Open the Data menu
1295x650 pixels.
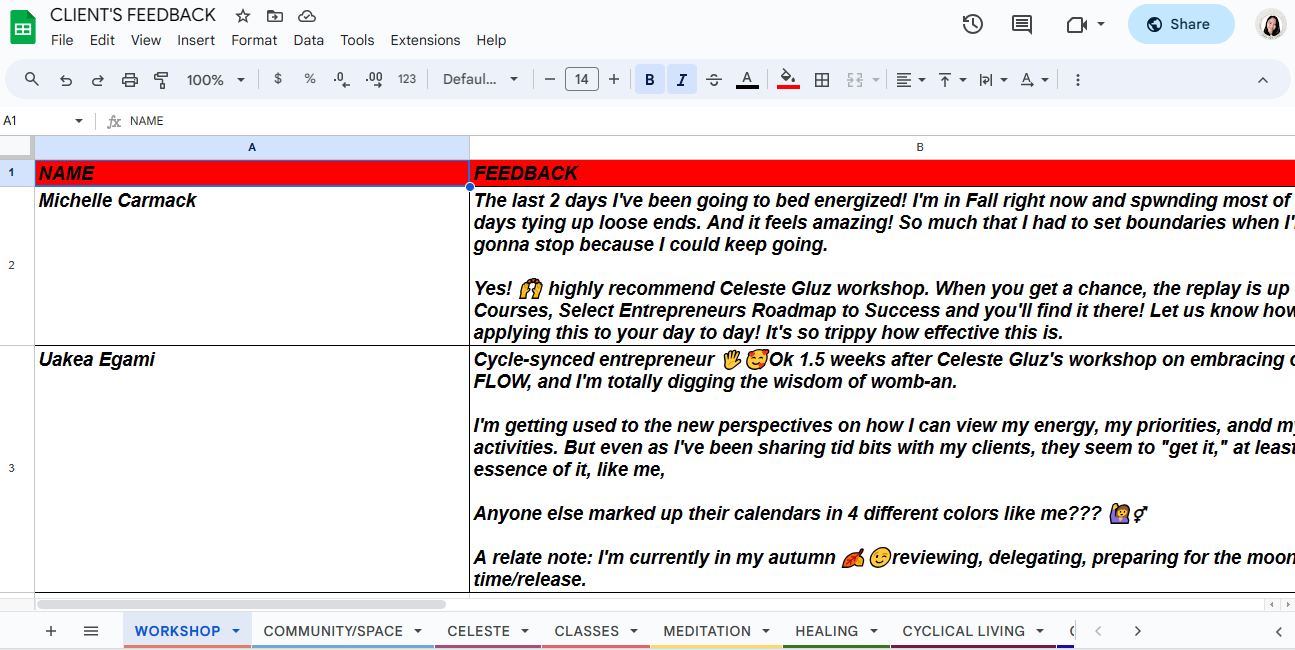click(309, 40)
